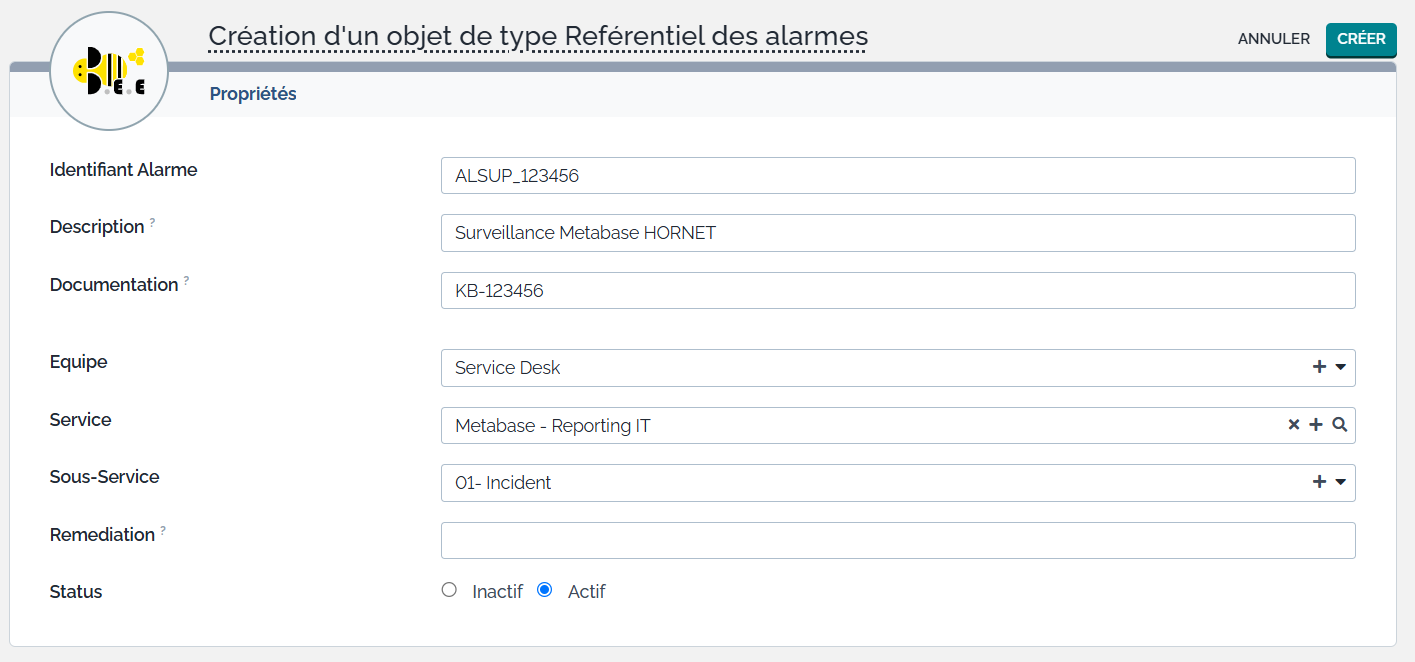Focus the Identifiant Alarme input field

pos(898,175)
